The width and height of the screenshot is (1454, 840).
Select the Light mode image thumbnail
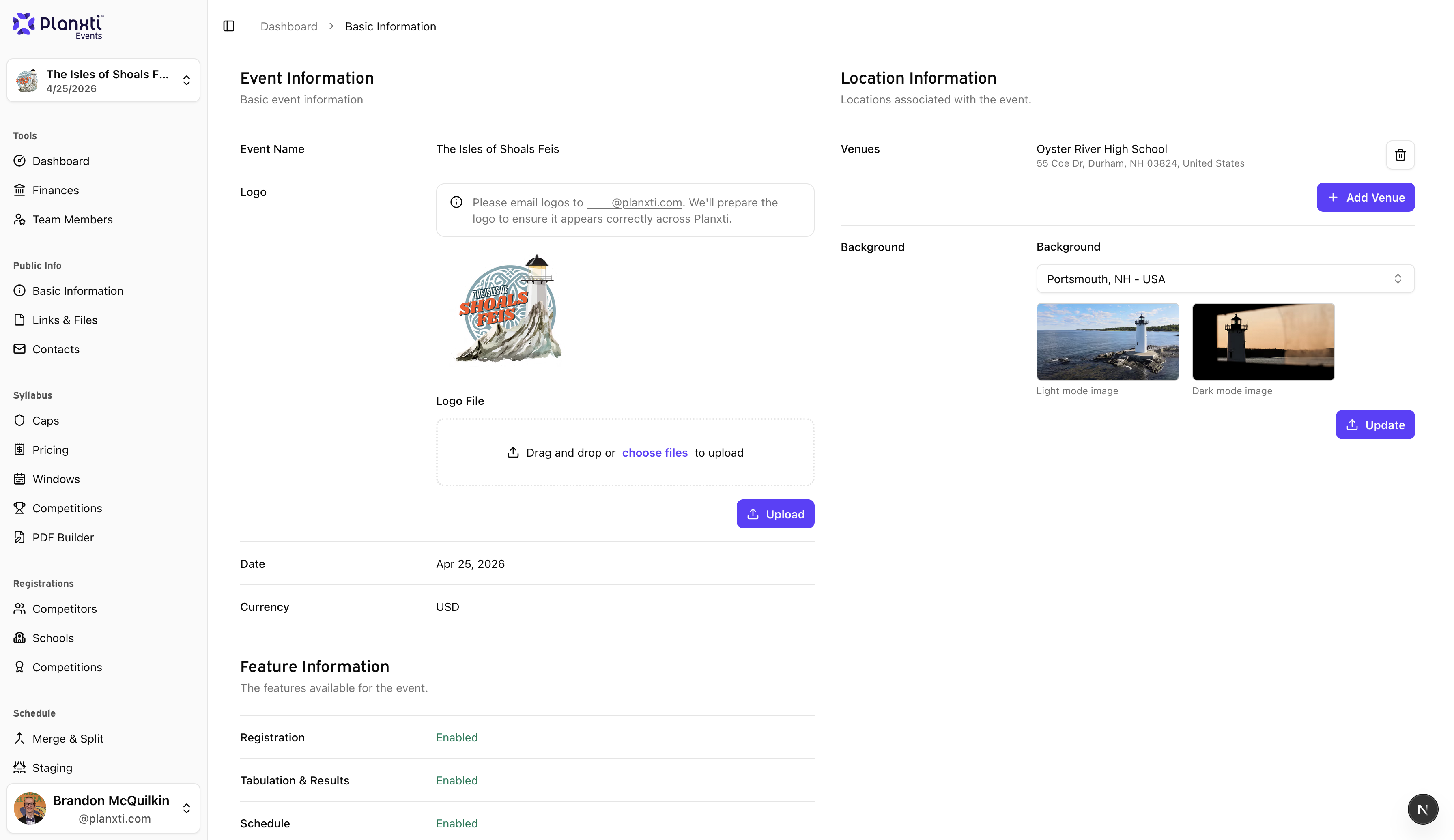click(x=1107, y=342)
